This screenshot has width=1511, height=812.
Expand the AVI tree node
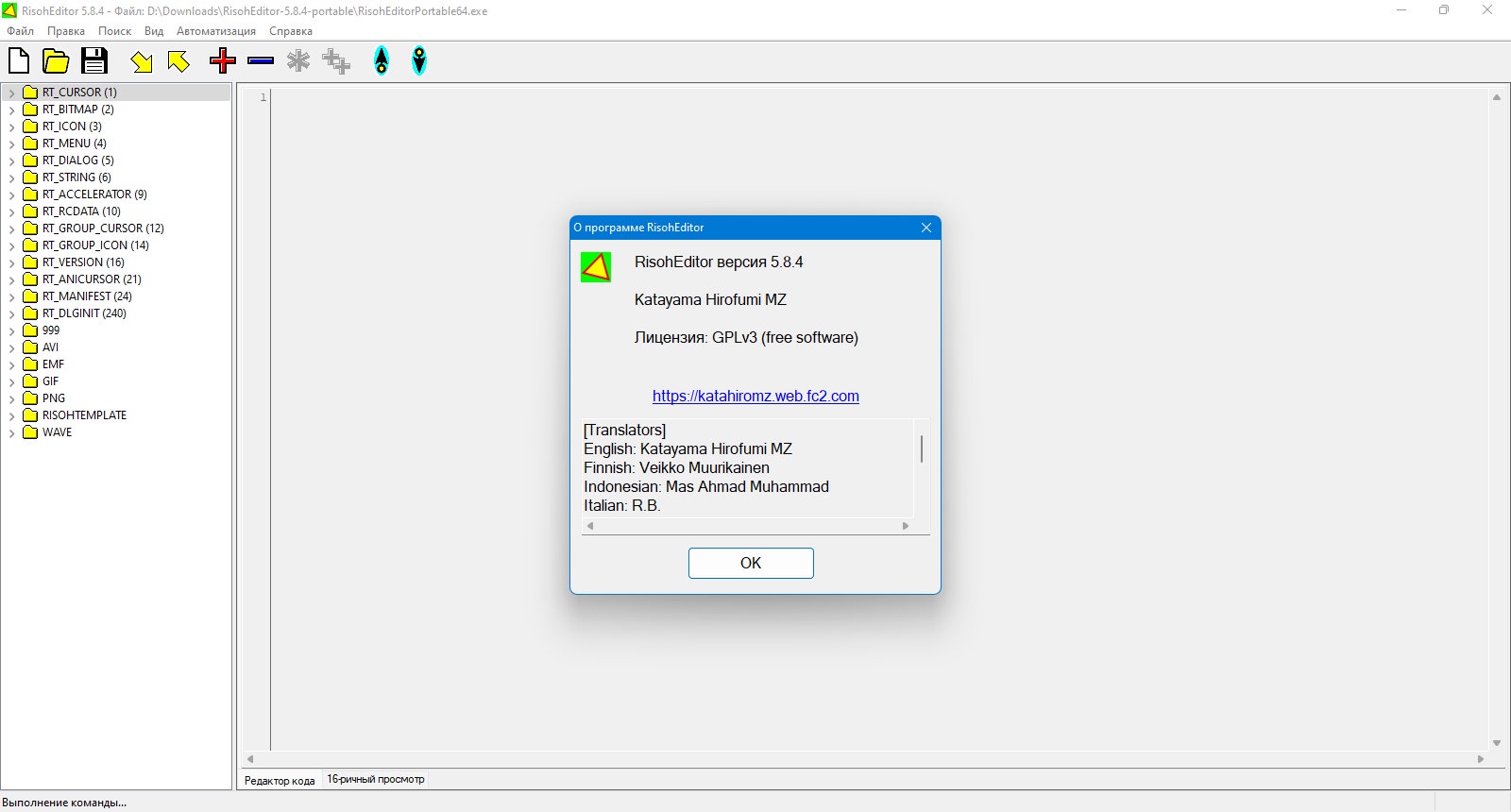click(11, 347)
